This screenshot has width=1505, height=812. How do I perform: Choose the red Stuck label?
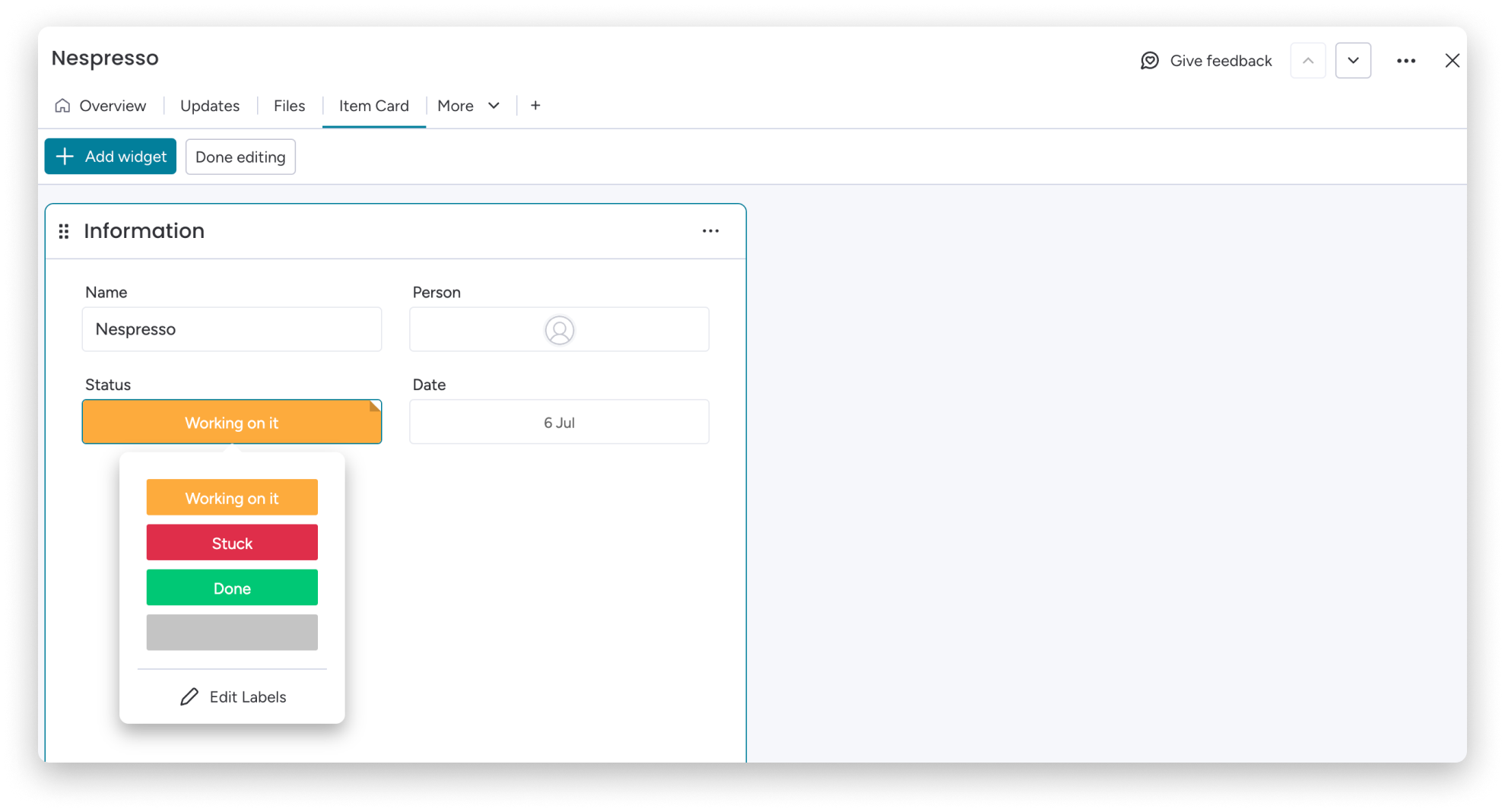tap(232, 543)
